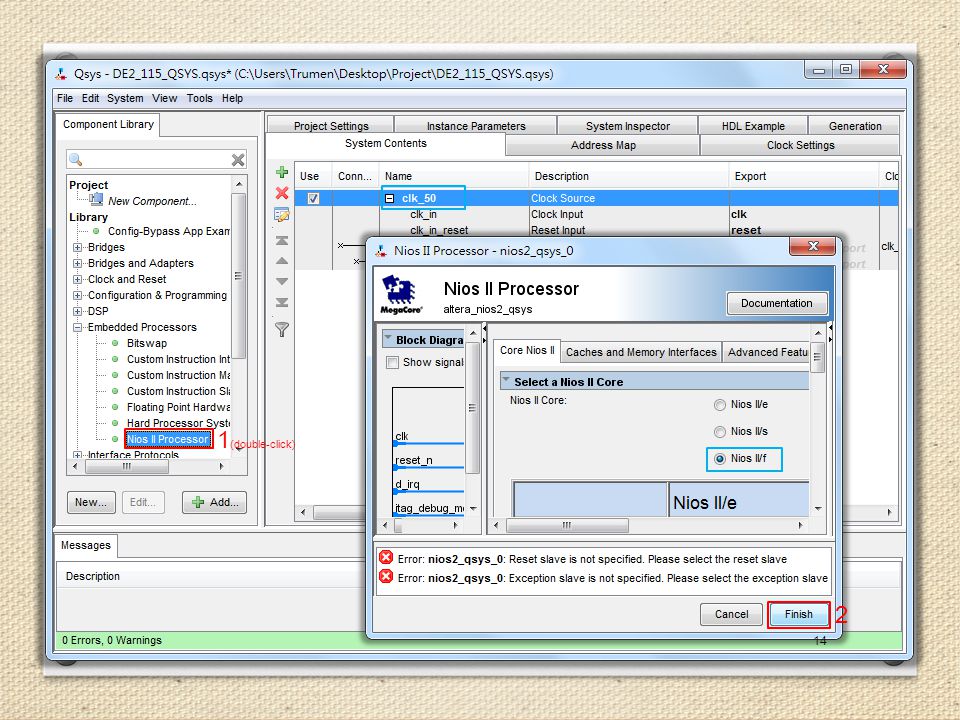
Task: Switch to the Clock Settings tab
Action: (800, 145)
